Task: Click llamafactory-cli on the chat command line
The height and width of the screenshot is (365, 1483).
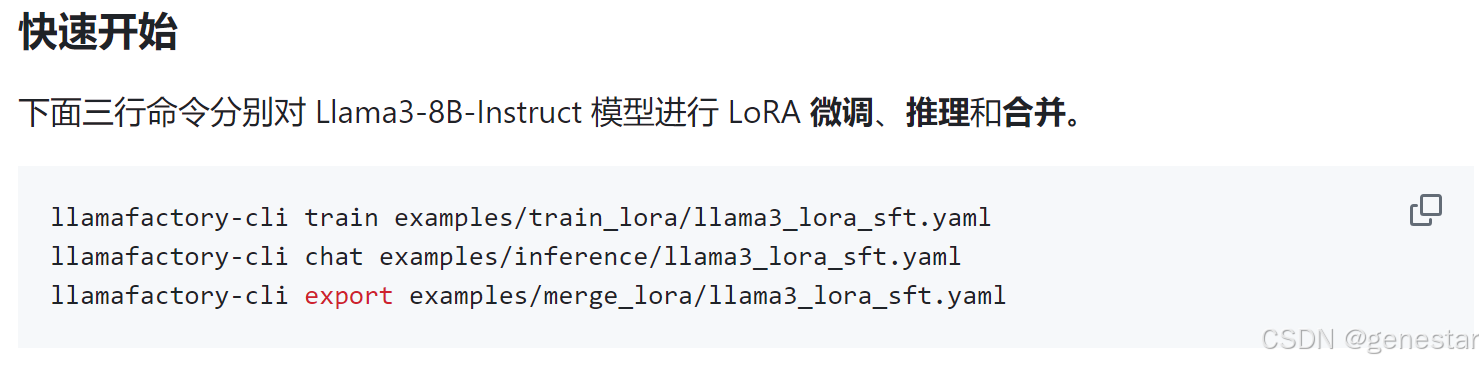Action: coord(170,256)
